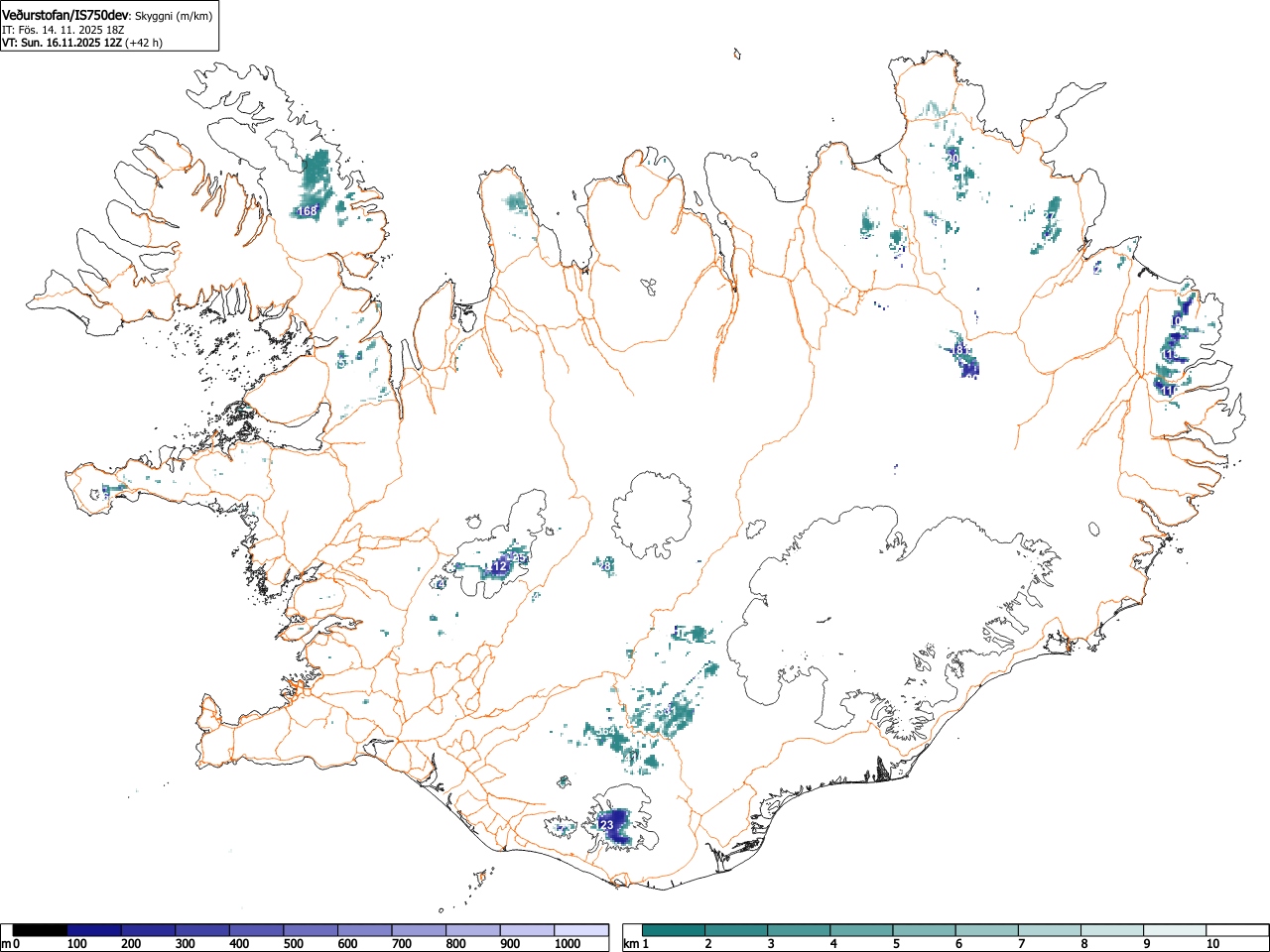This screenshot has width=1270, height=952.
Task: Click the legend unit label m
Action: [6, 943]
